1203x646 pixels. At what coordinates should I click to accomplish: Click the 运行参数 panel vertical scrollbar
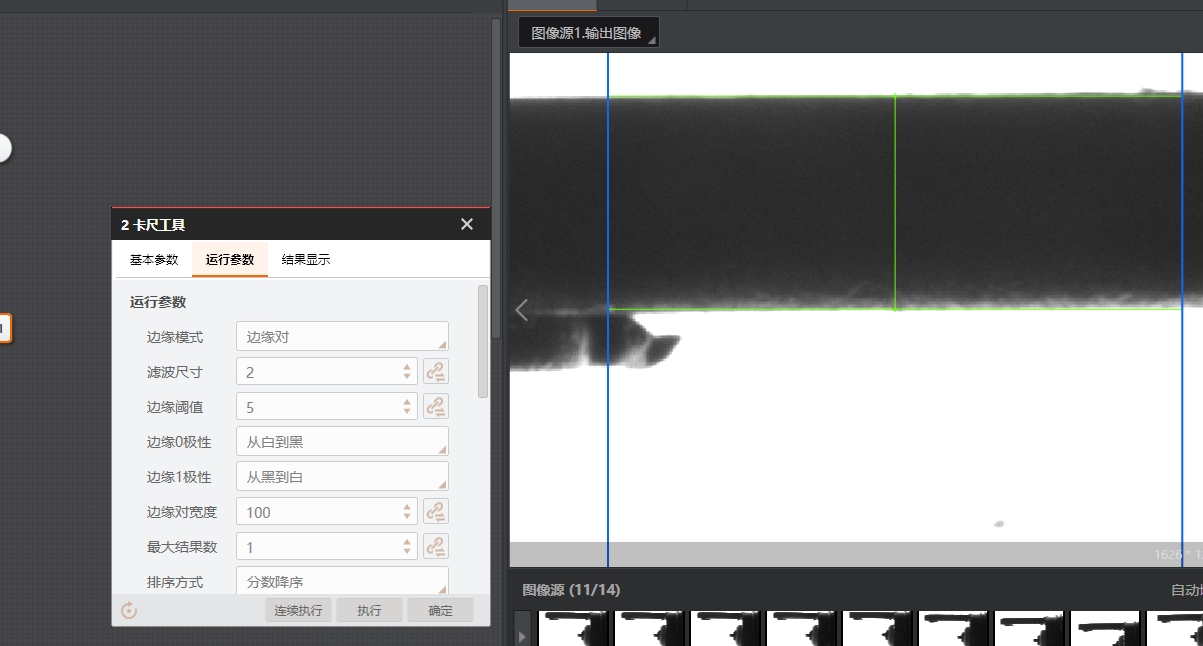(483, 340)
